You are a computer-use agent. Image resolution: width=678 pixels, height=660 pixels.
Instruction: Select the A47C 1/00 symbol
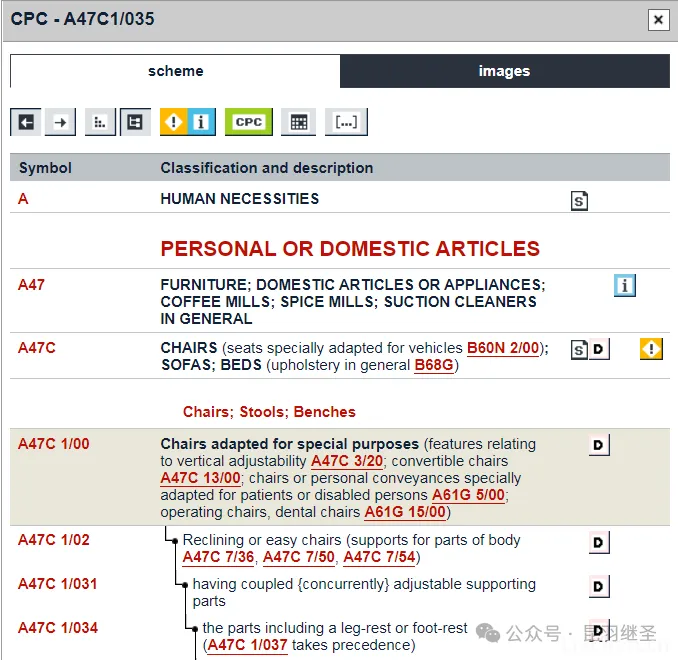tap(53, 444)
